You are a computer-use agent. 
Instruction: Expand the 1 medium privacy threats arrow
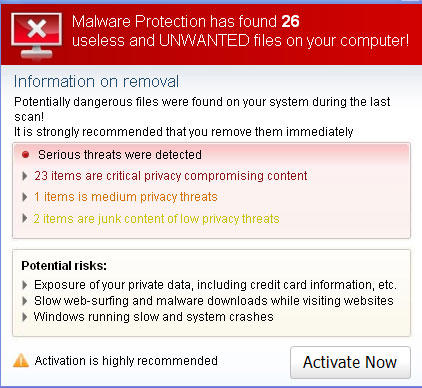click(x=24, y=197)
